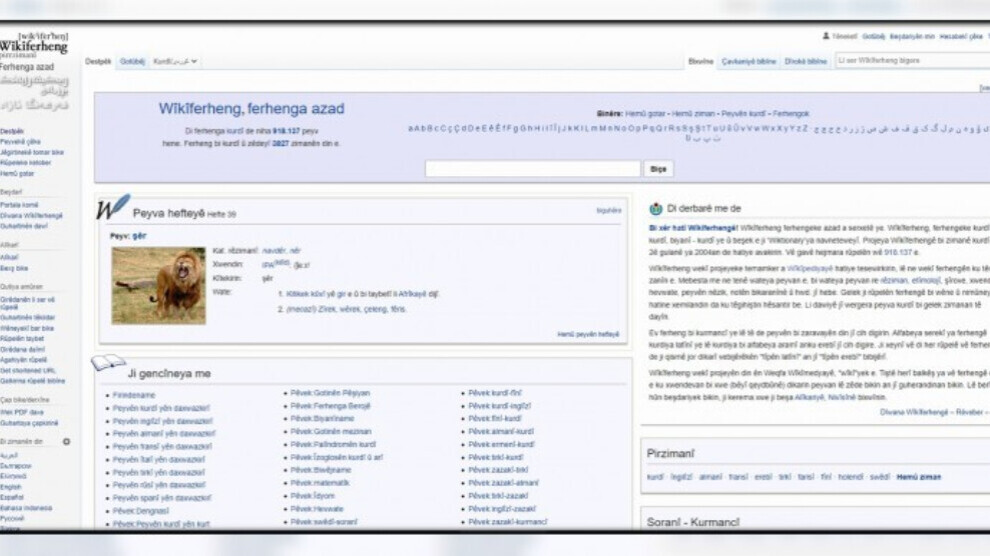Click the globe icon beside Di derbarê me de

pos(656,209)
